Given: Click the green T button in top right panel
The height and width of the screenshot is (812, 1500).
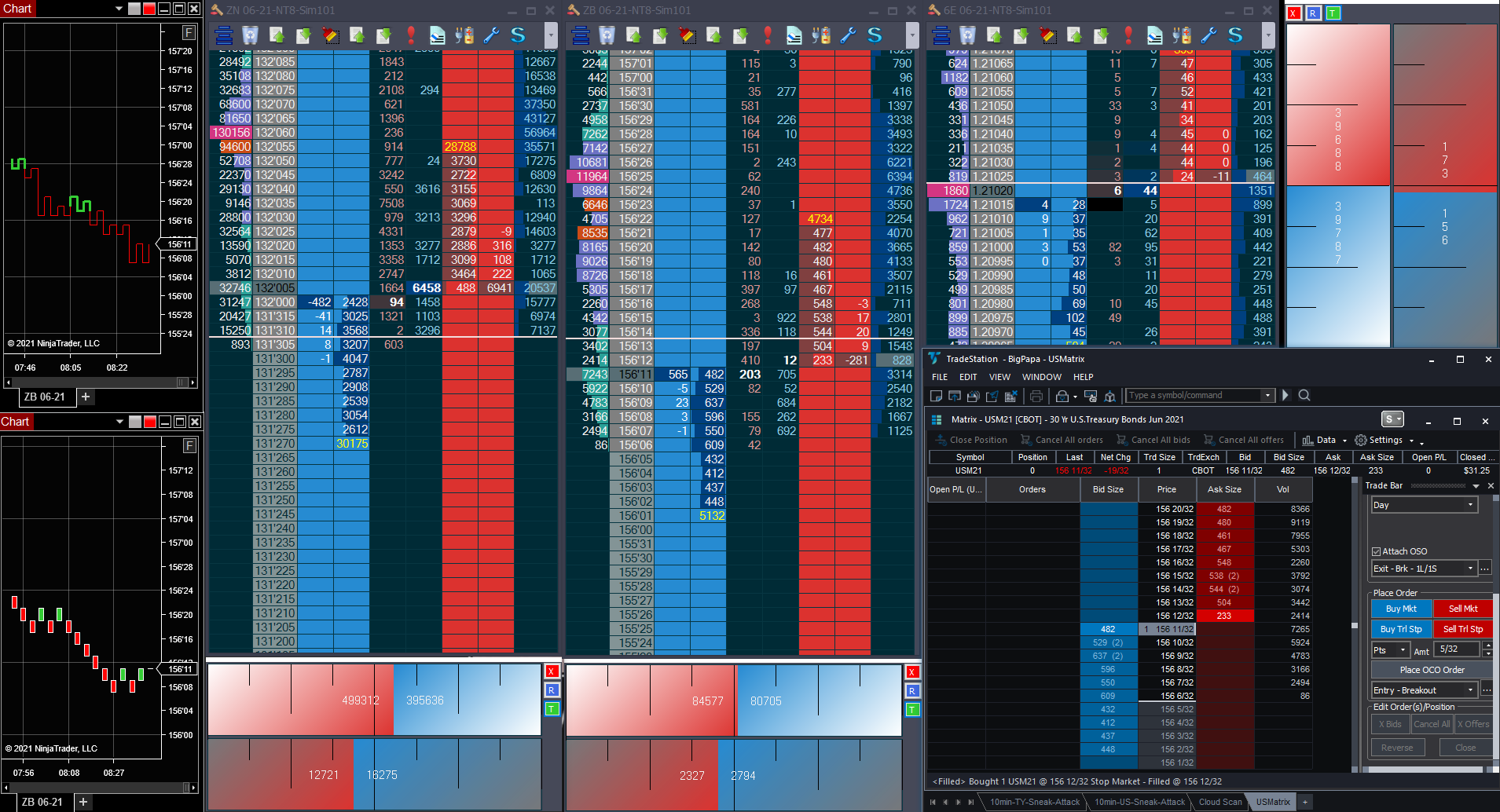Looking at the screenshot, I should (x=1333, y=13).
